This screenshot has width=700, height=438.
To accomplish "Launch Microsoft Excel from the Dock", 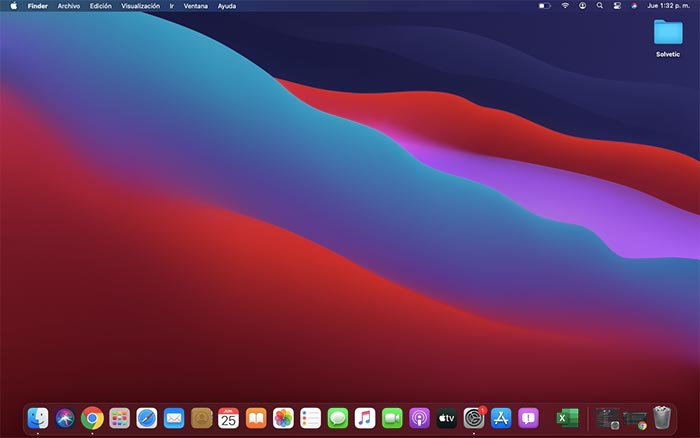I will (566, 418).
